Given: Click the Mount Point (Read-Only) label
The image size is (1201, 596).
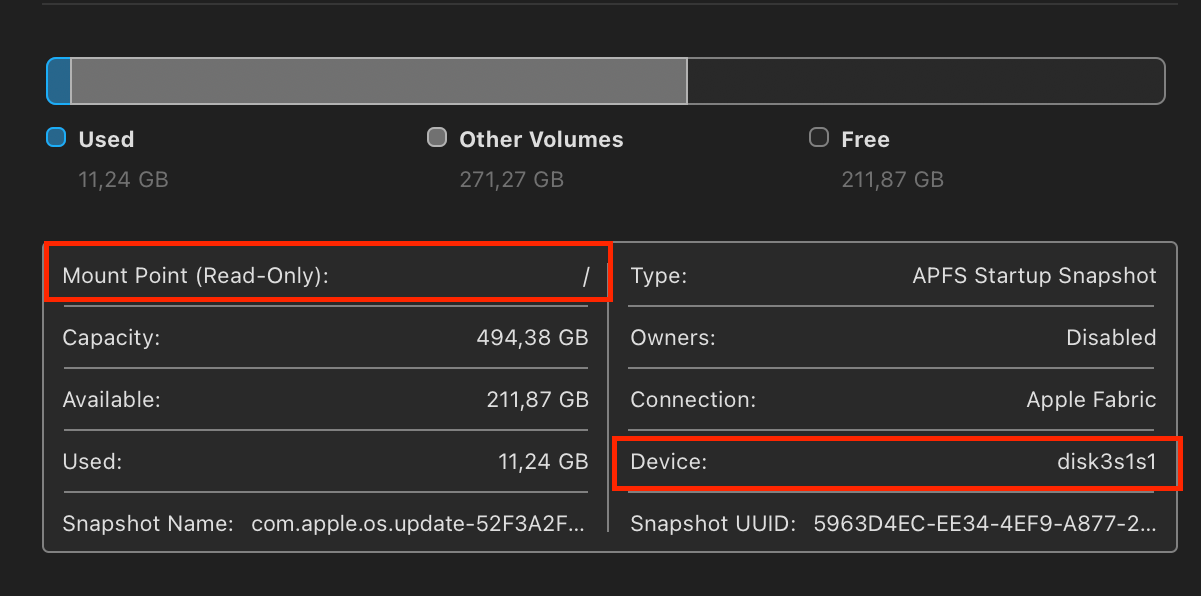Looking at the screenshot, I should coord(195,276).
